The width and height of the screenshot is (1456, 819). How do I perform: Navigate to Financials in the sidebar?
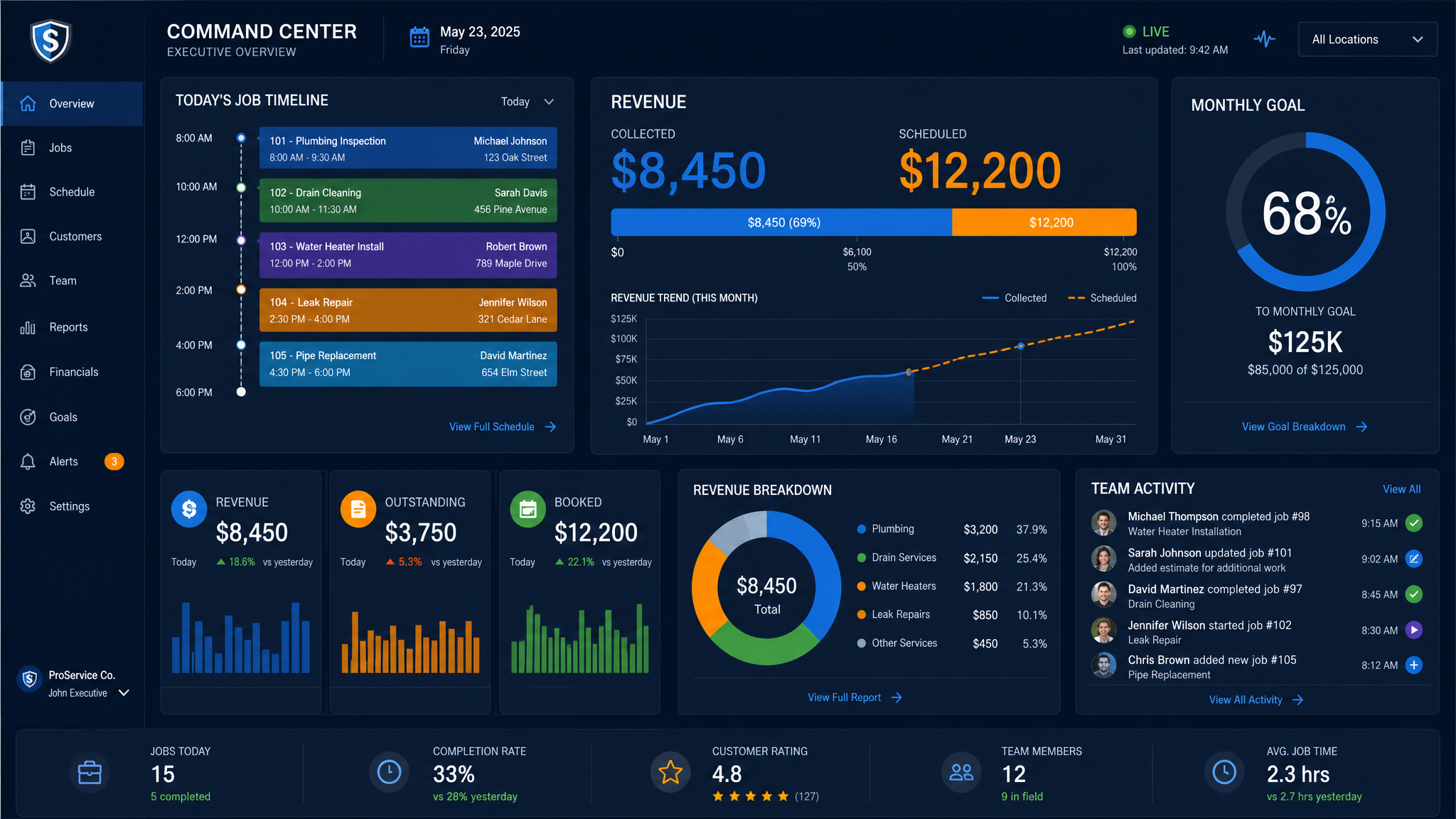[x=72, y=372]
